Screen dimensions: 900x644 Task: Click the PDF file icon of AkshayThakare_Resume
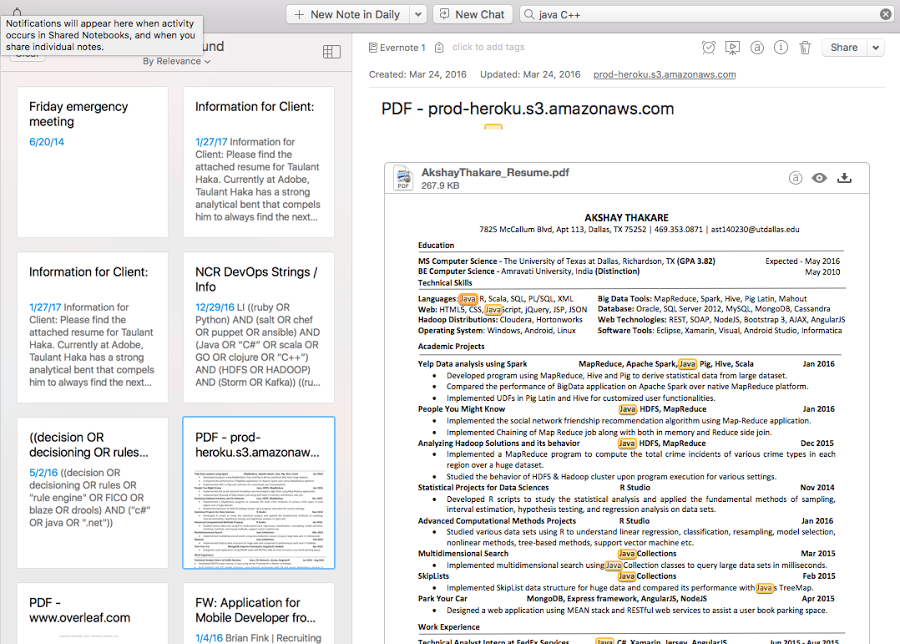point(404,179)
